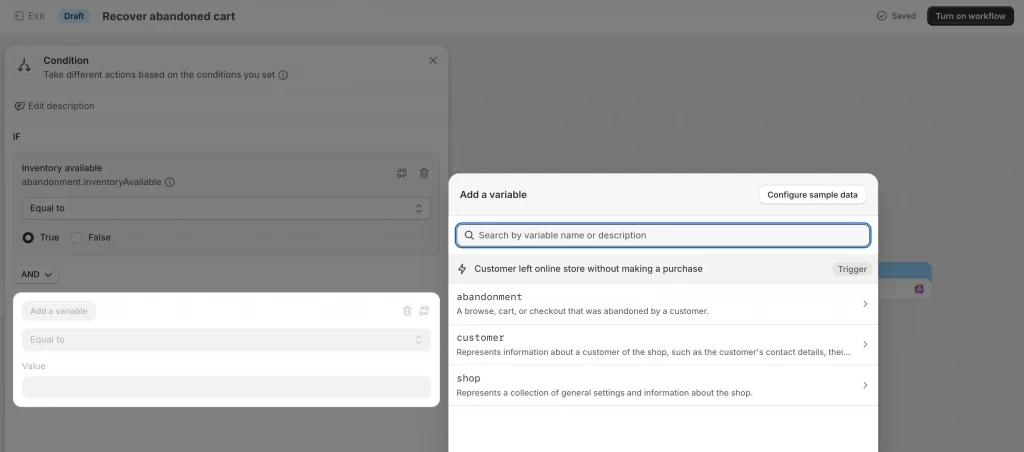Expand the shop variable

click(x=663, y=385)
